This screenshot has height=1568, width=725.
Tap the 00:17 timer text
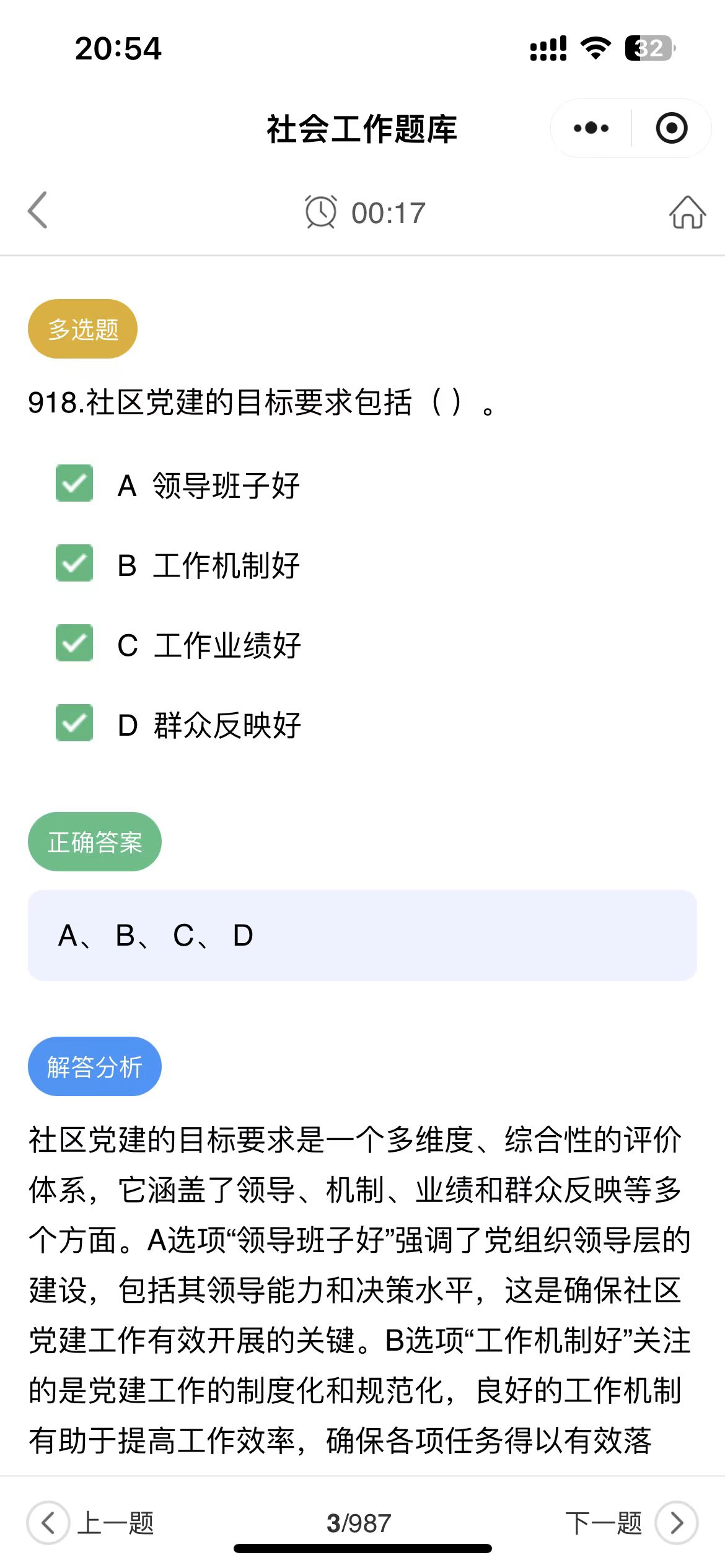point(389,213)
